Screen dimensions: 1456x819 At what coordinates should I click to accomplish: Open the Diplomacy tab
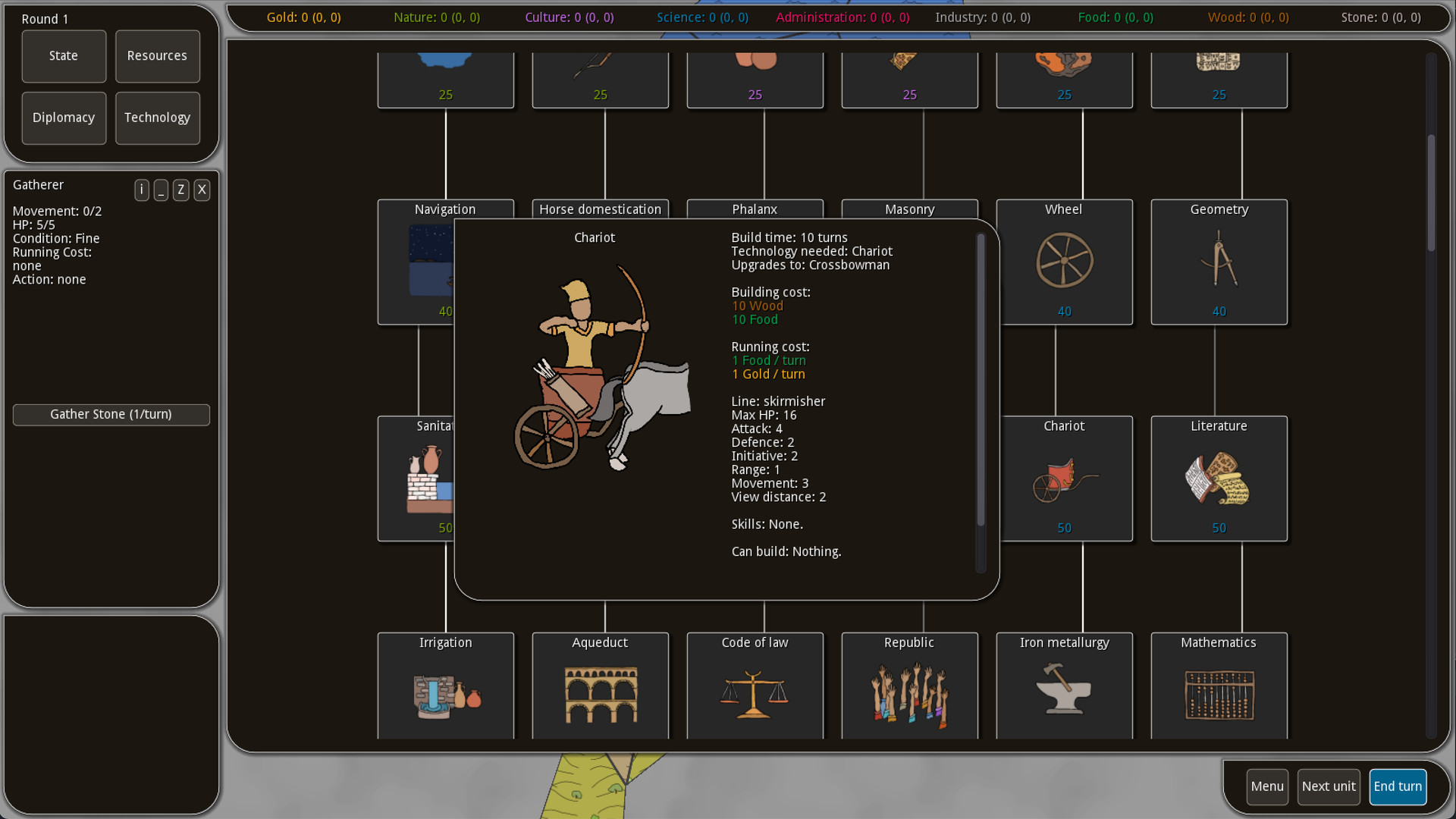[64, 118]
